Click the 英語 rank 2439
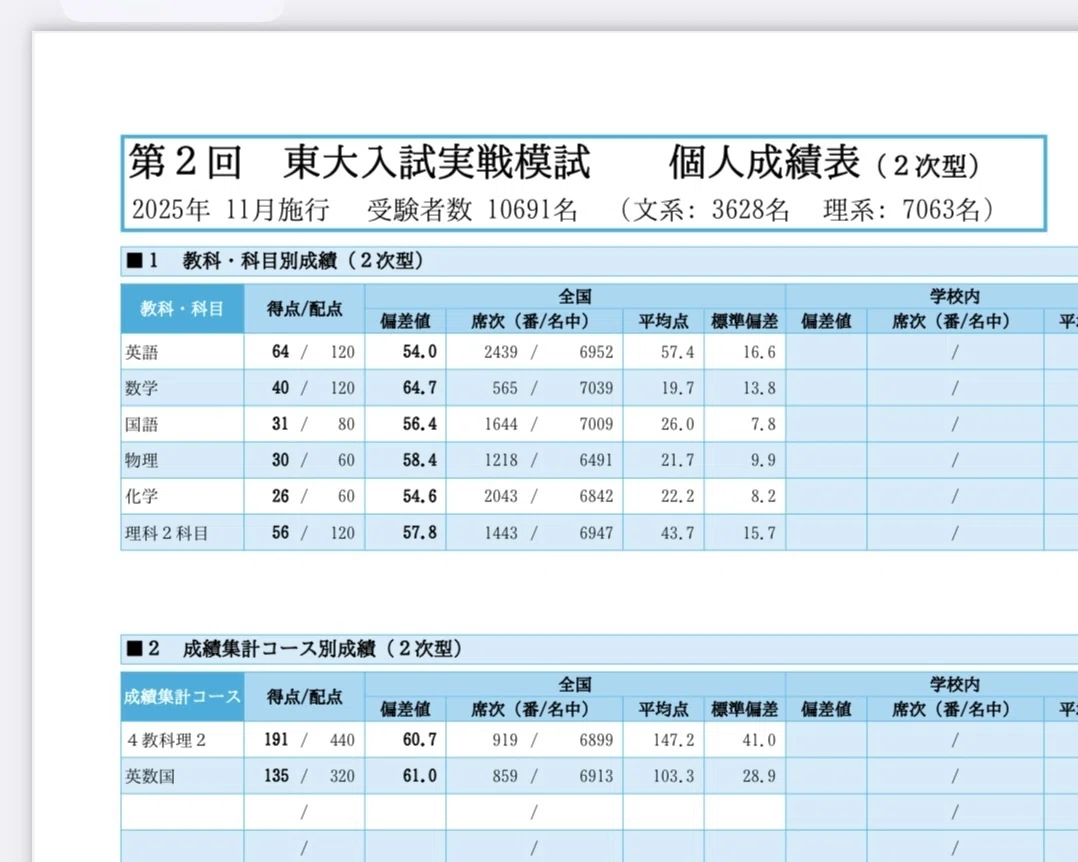This screenshot has width=1078, height=862. pos(500,352)
